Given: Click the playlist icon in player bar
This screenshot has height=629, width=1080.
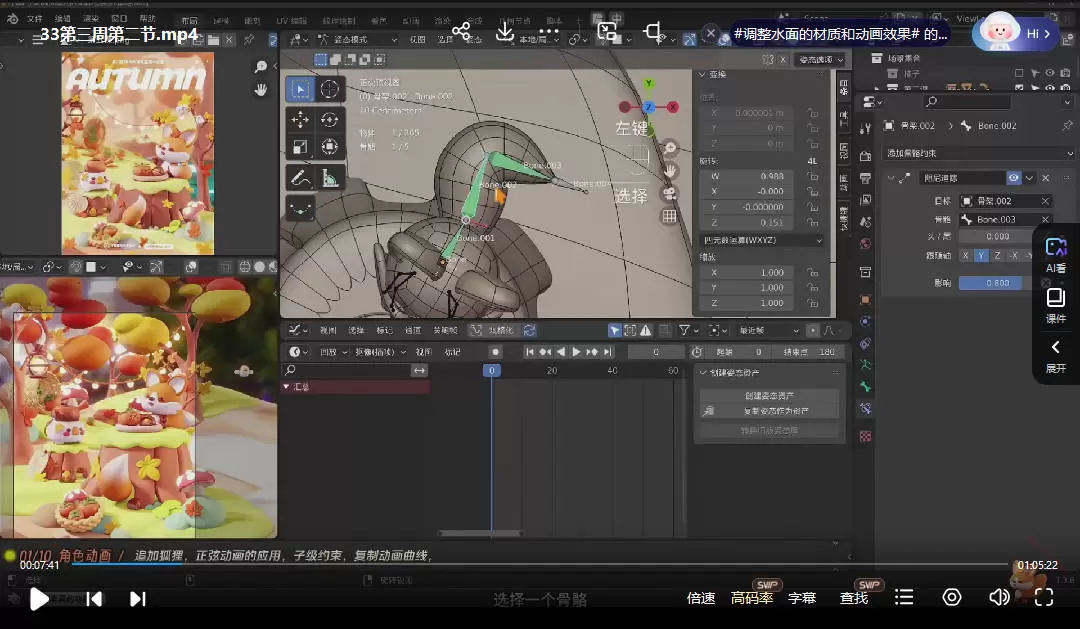Looking at the screenshot, I should 904,597.
